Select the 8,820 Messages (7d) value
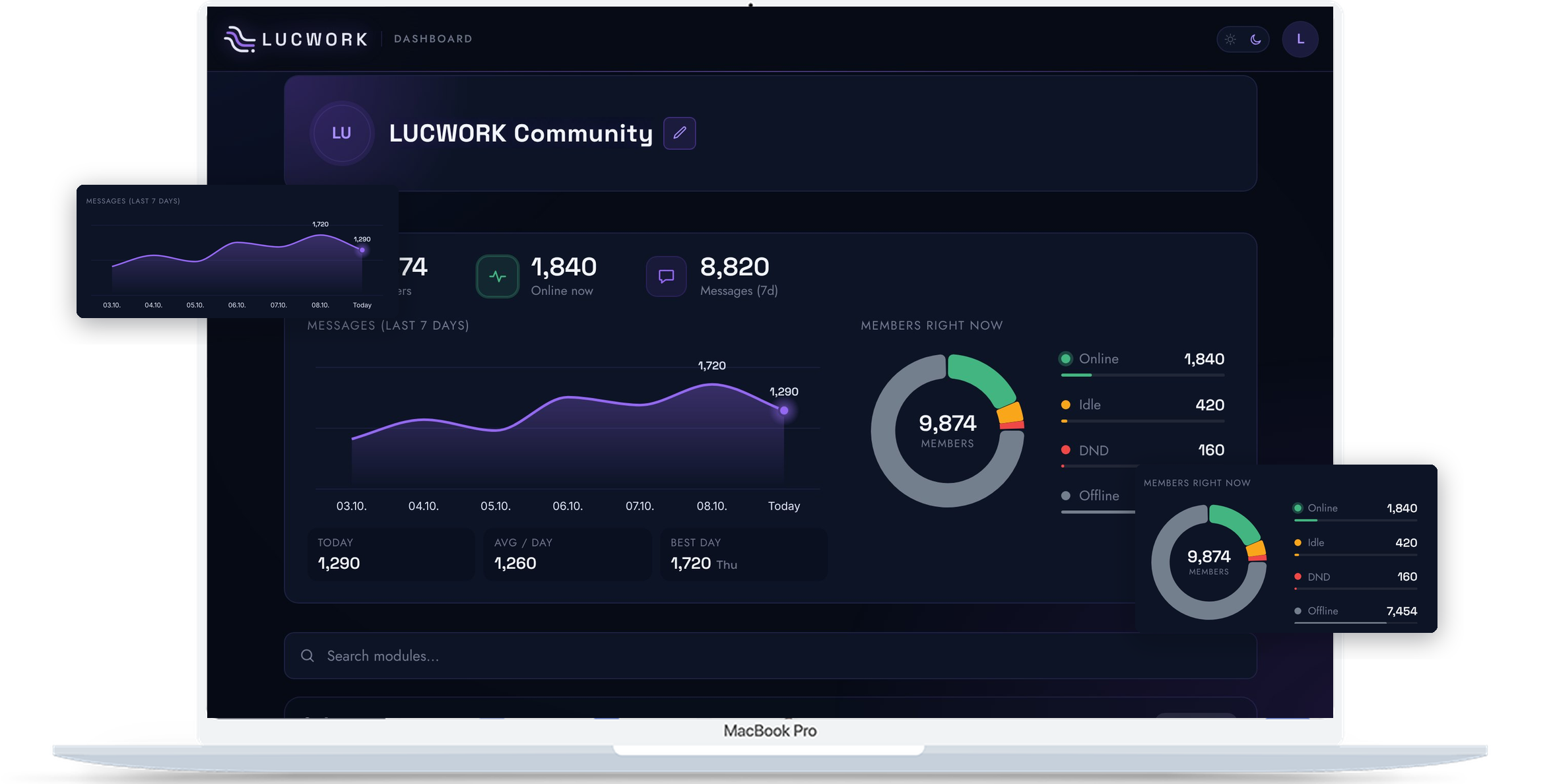The image size is (1551, 784). click(735, 267)
